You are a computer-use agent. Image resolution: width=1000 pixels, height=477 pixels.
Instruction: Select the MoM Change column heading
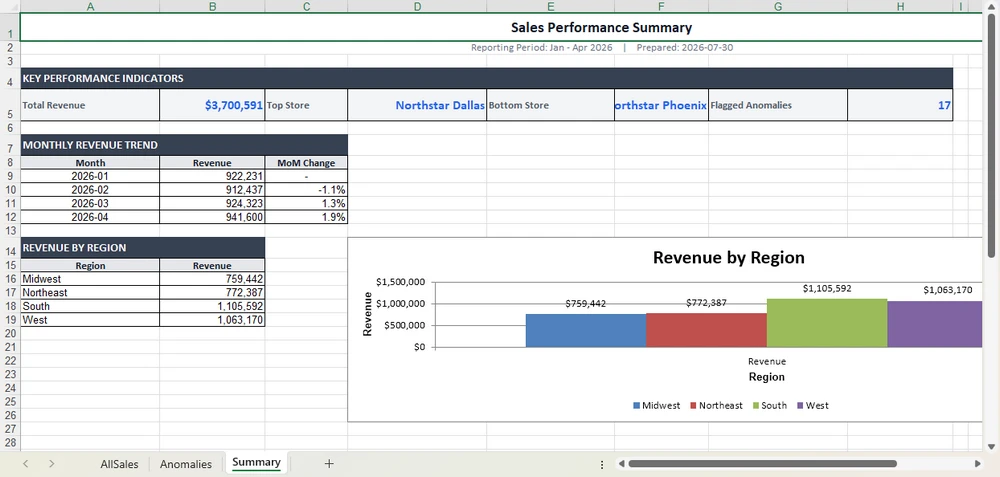tap(306, 163)
